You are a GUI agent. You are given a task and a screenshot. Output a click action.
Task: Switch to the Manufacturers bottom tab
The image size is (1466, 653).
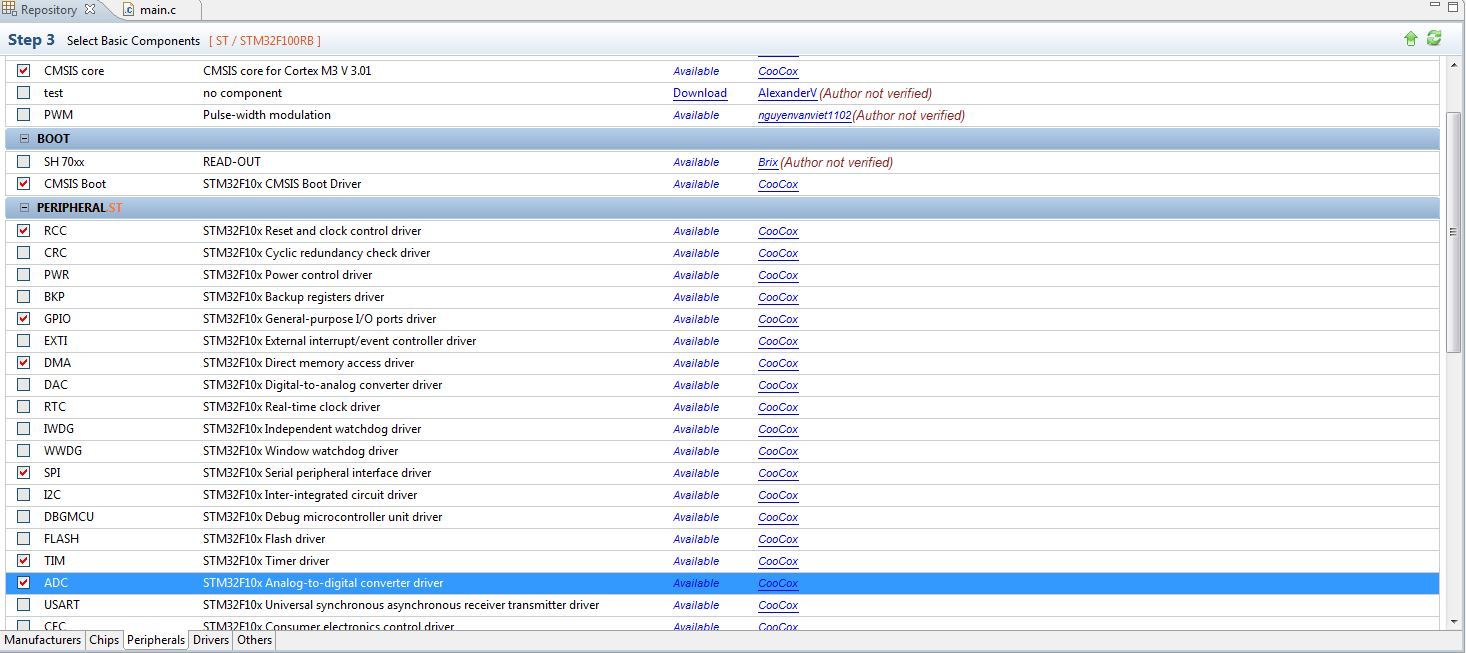click(42, 640)
